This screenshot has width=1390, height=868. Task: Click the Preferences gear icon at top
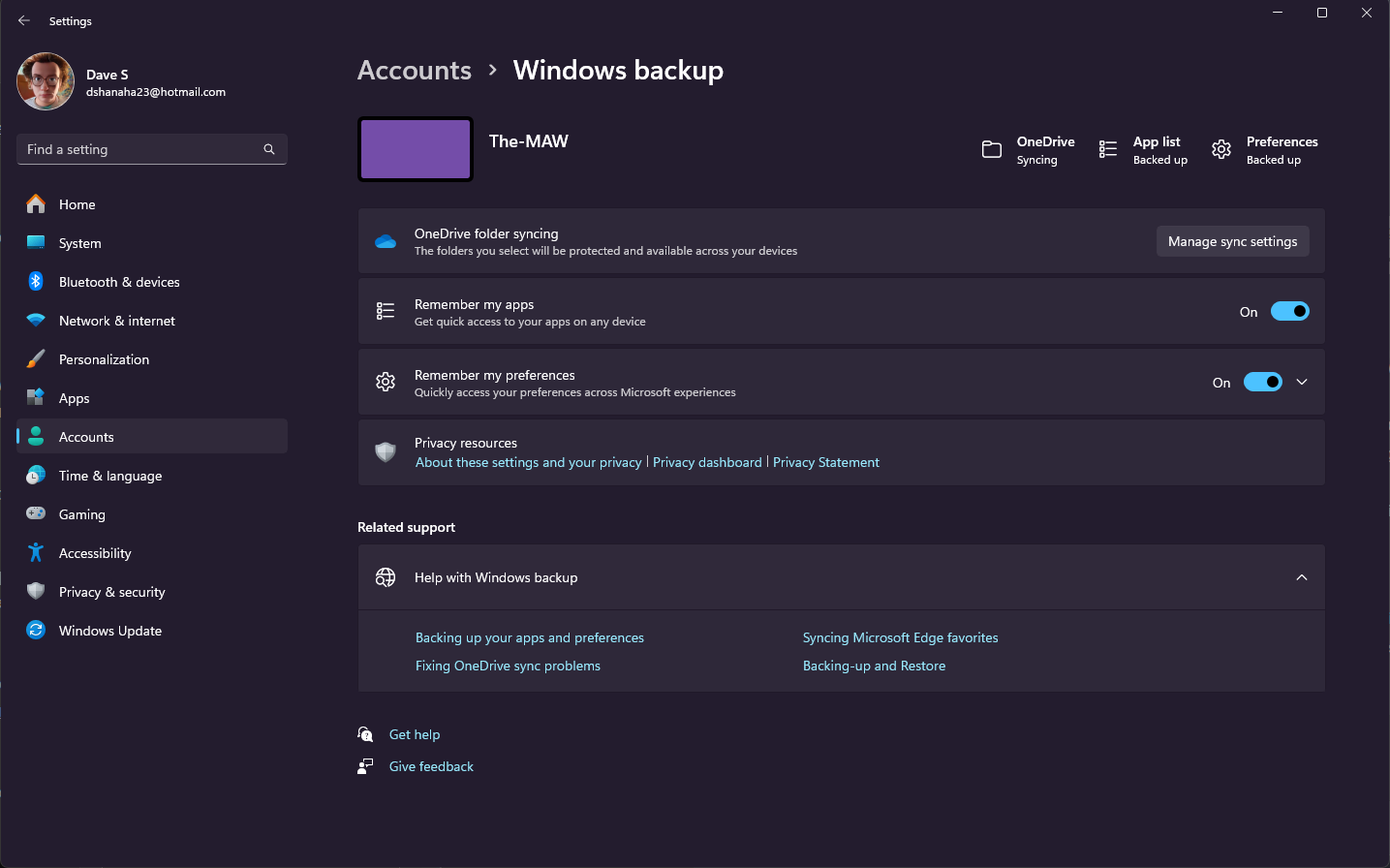pos(1221,149)
